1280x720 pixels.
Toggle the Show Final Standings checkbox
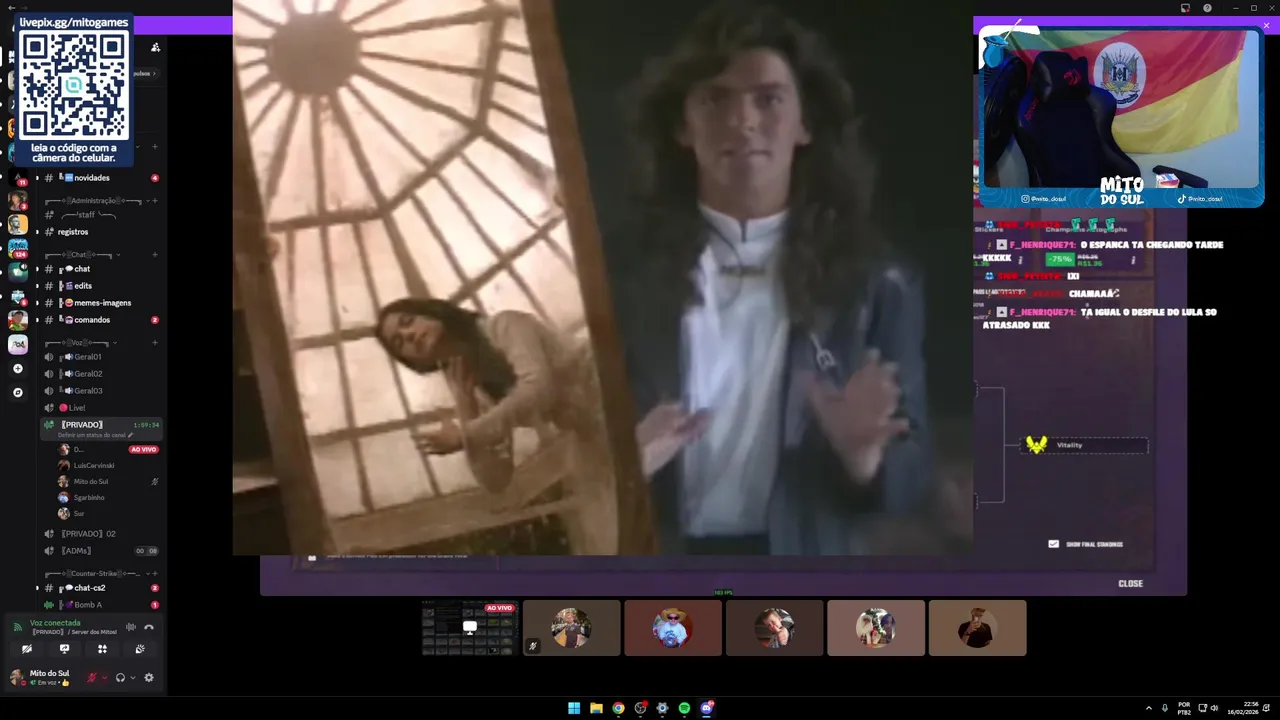[1053, 544]
